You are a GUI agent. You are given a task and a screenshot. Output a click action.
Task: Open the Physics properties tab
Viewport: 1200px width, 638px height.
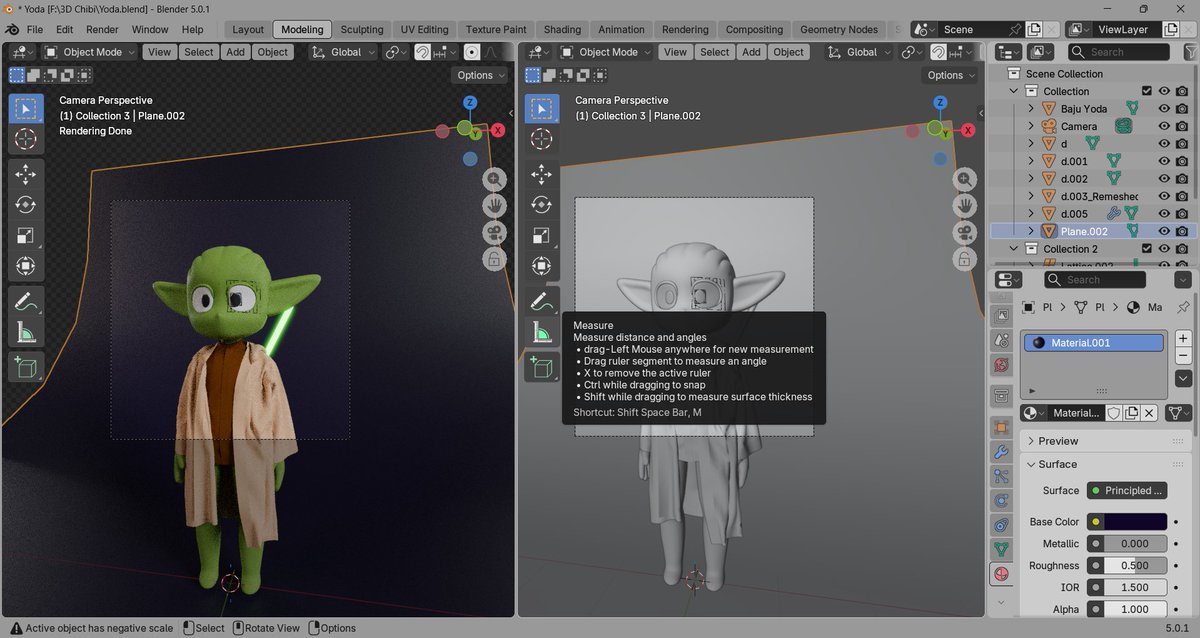(1001, 500)
